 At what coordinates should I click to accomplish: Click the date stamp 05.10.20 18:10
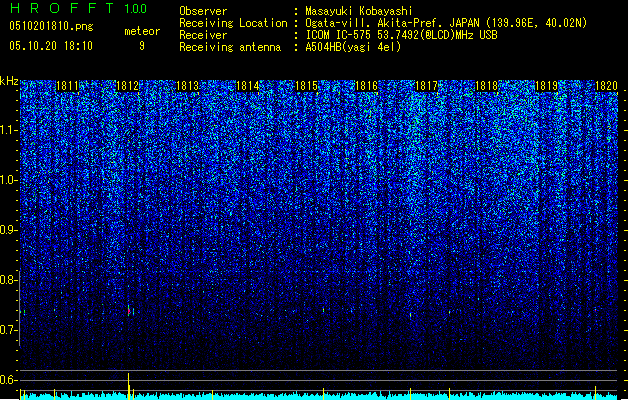tap(51, 46)
